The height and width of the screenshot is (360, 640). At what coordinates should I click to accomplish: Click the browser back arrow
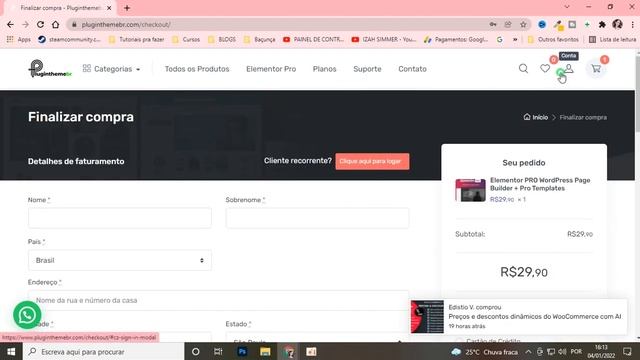[x=11, y=24]
